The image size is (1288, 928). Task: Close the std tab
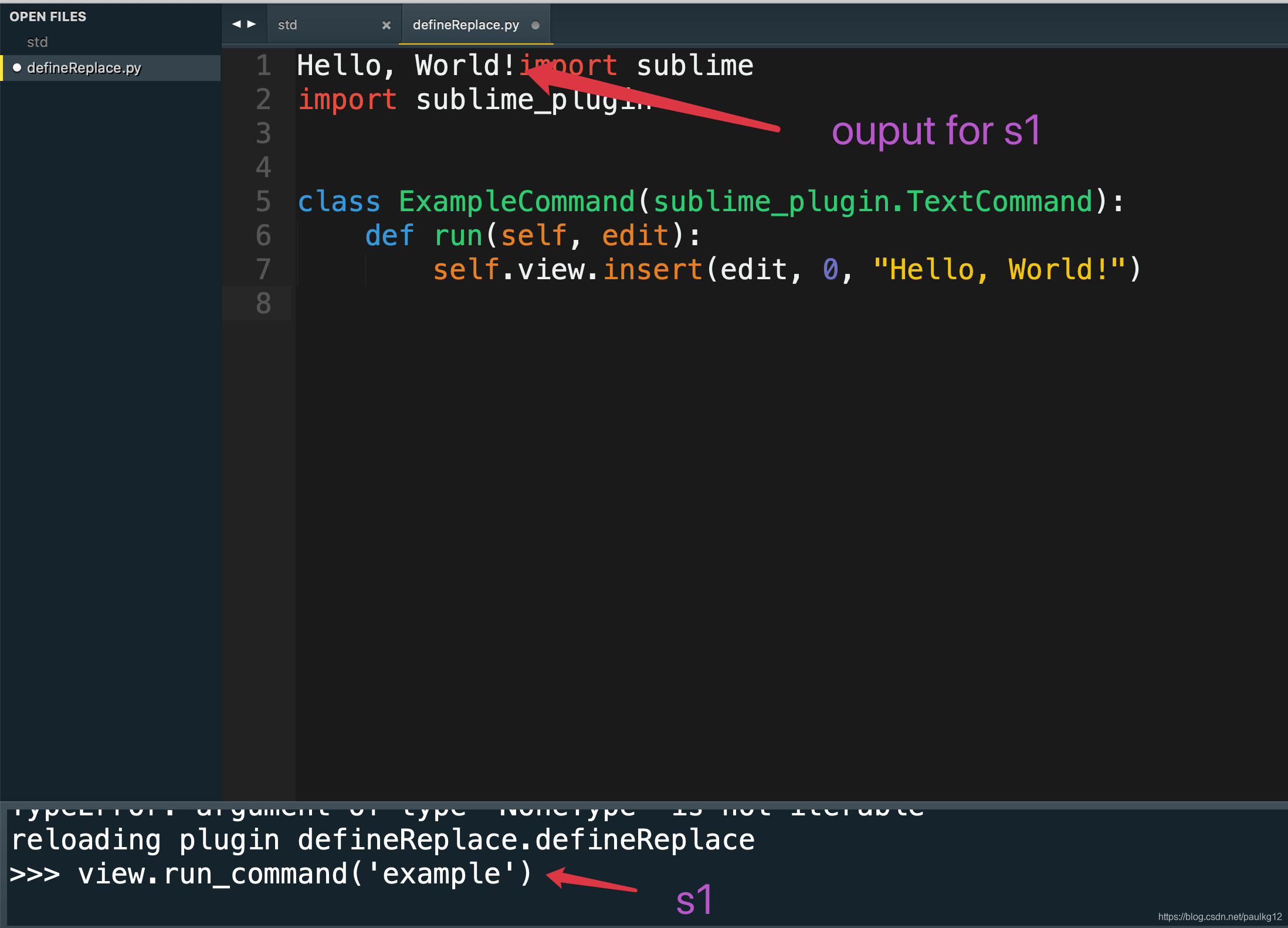tap(386, 25)
